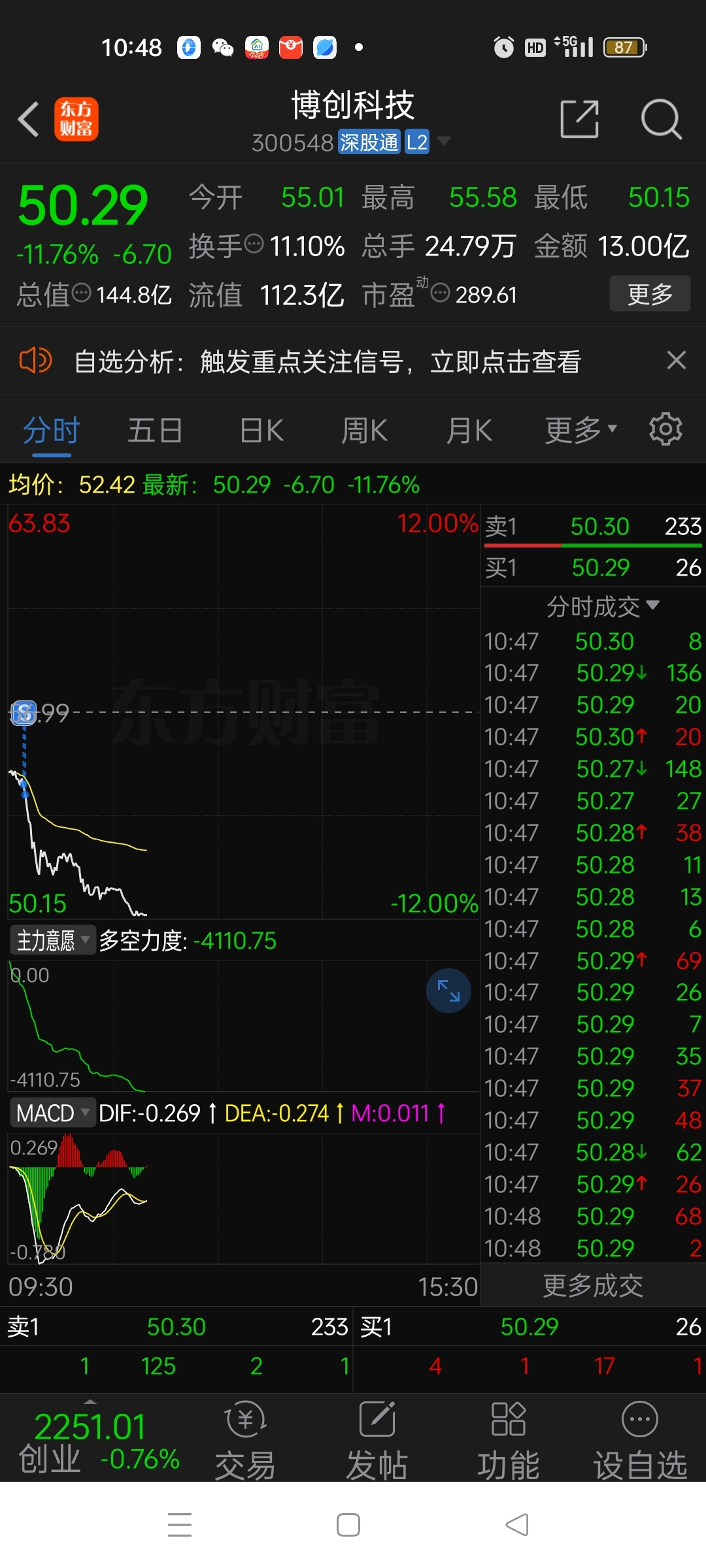Switch to the 月K tab
Image resolution: width=706 pixels, height=1568 pixels.
(x=469, y=431)
